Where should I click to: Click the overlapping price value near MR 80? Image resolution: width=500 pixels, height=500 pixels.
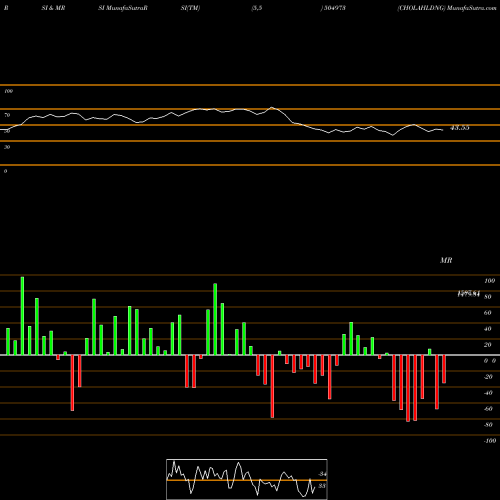coord(468,293)
